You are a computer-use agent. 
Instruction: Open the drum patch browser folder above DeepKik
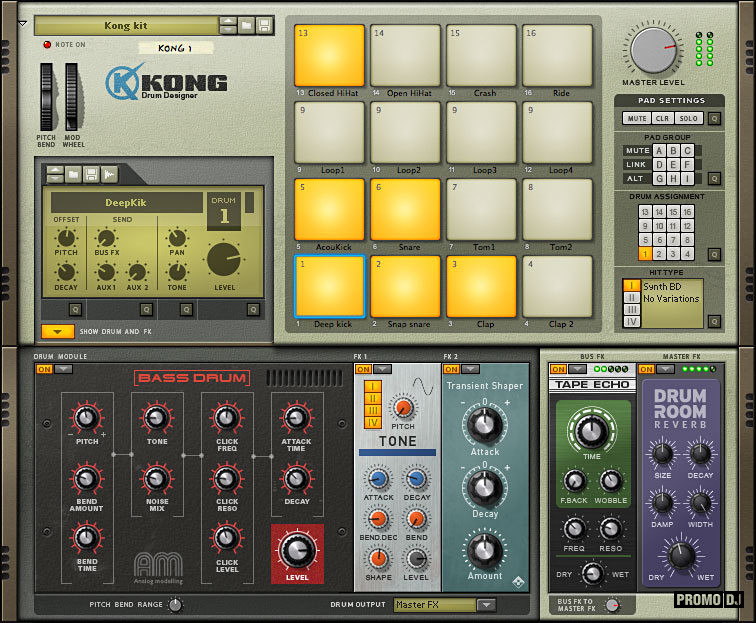(x=73, y=174)
